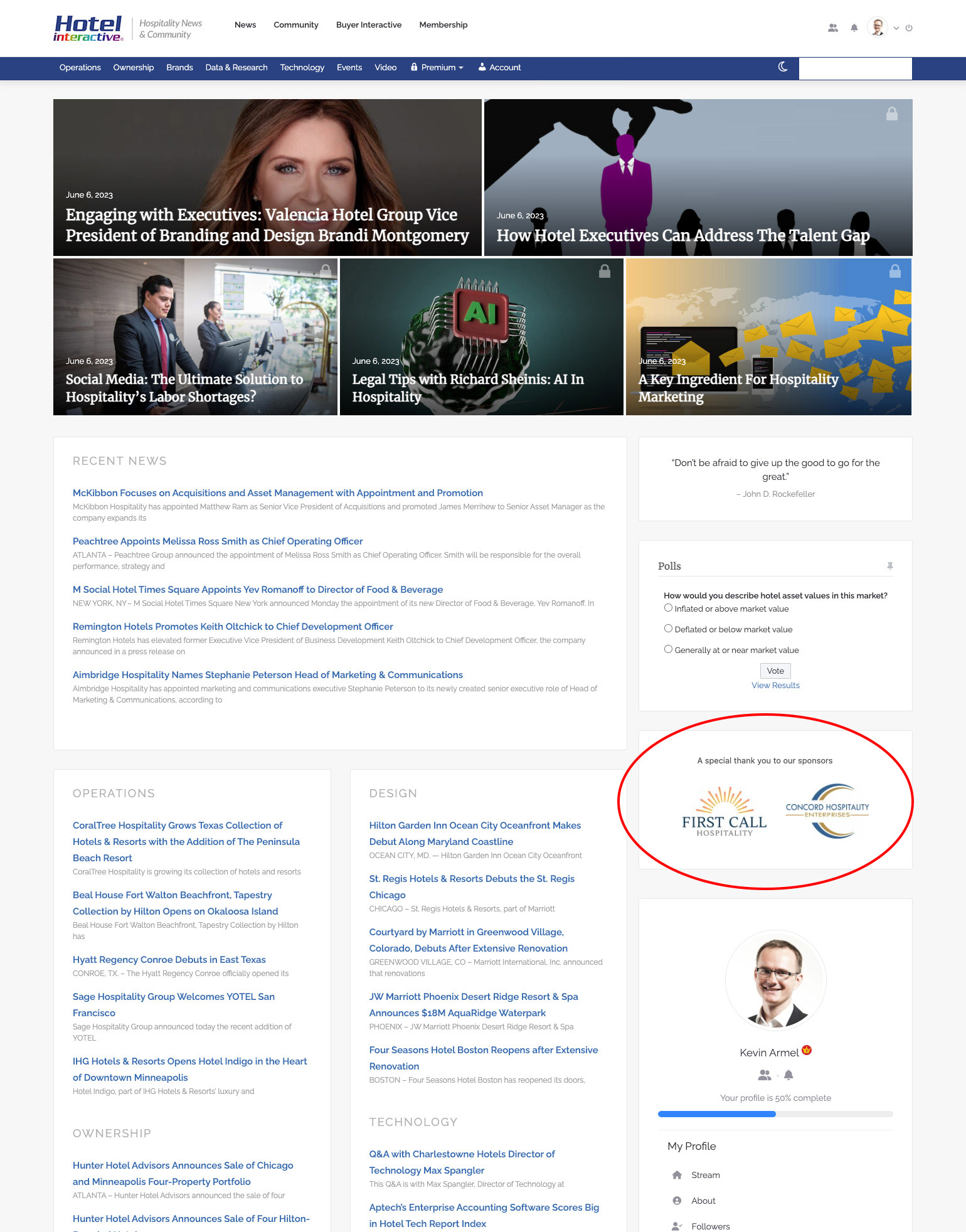Open Brandi Montgomery featured article image
The width and height of the screenshot is (966, 1232).
(x=267, y=177)
